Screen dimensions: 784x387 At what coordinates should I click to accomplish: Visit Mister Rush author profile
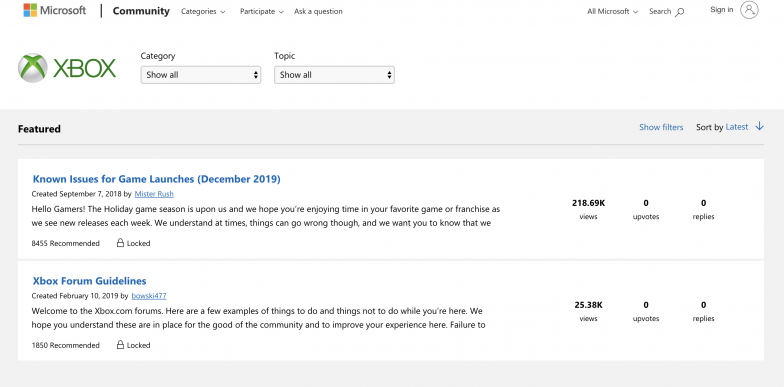[154, 194]
